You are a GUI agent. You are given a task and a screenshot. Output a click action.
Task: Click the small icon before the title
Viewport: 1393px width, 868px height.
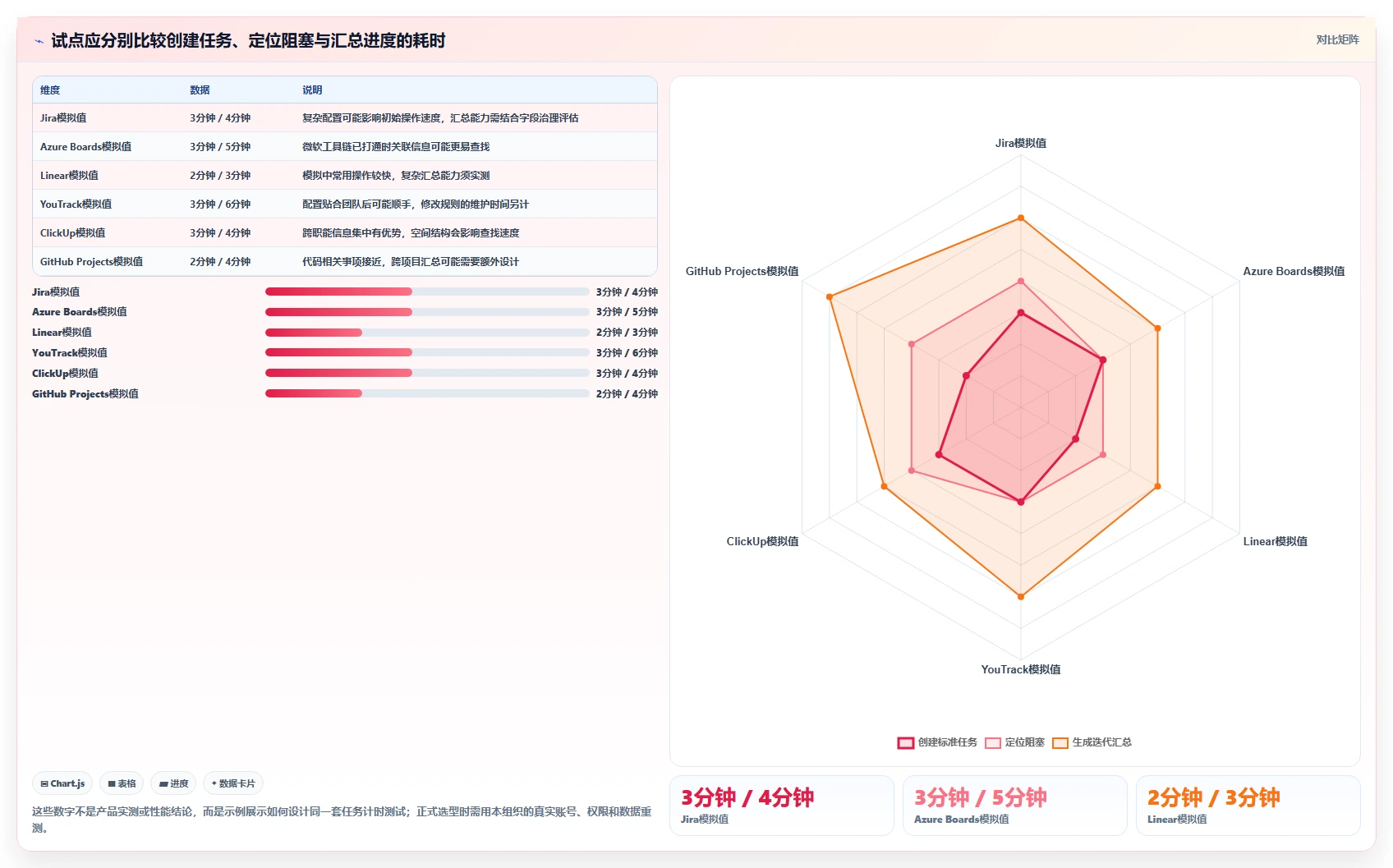point(39,41)
